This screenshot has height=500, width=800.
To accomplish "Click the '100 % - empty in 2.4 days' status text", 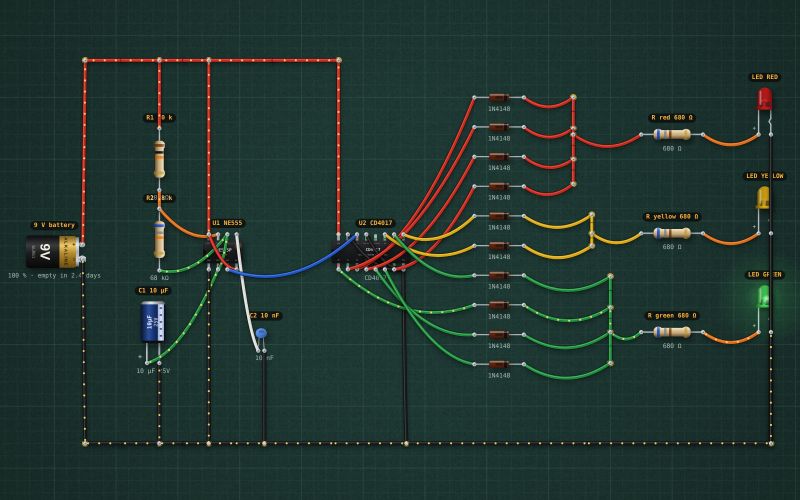I will [54, 276].
